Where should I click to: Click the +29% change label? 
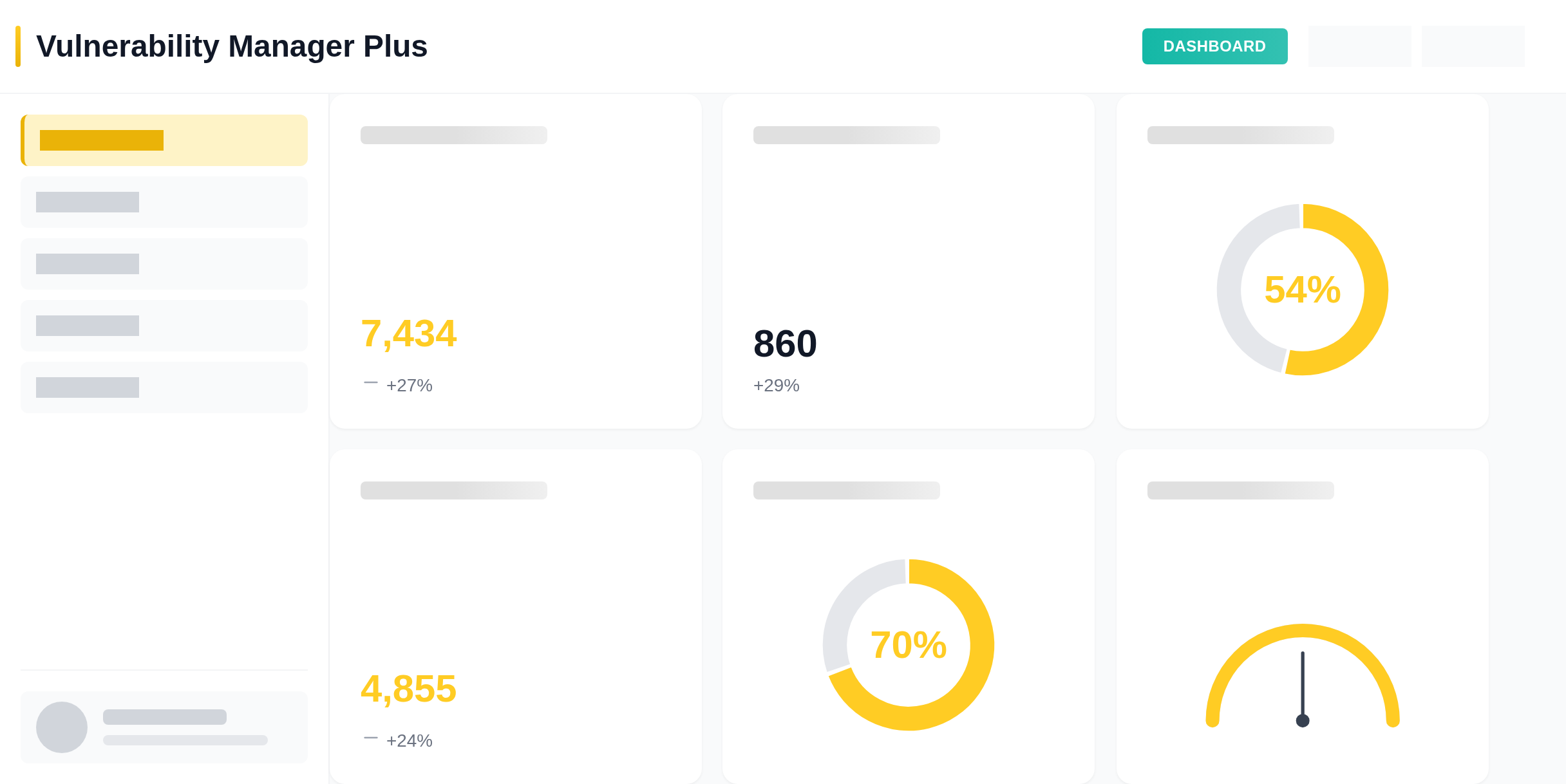coord(776,386)
